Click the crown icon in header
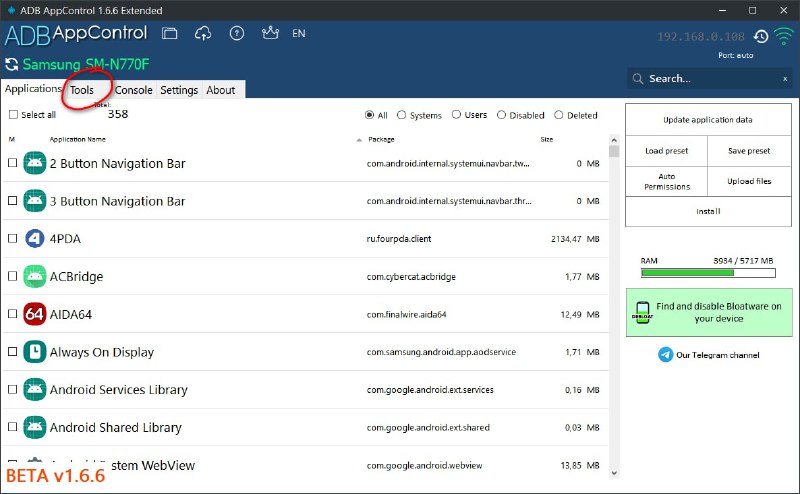This screenshot has width=800, height=494. tap(270, 33)
